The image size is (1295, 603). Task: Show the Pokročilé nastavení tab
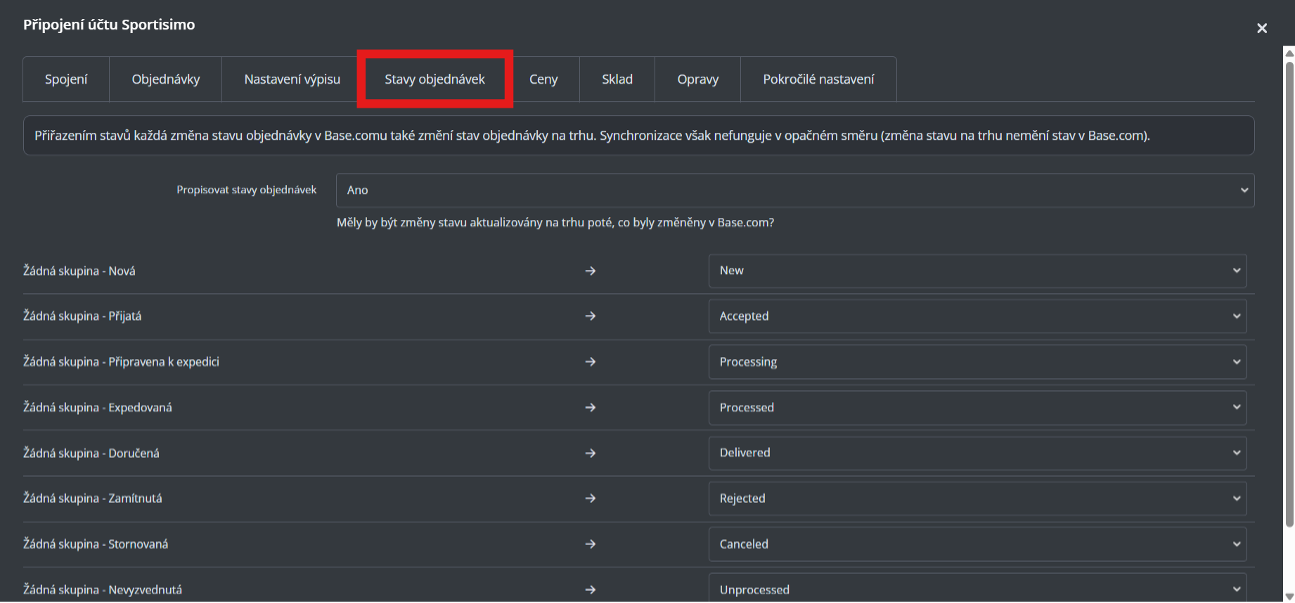point(818,79)
